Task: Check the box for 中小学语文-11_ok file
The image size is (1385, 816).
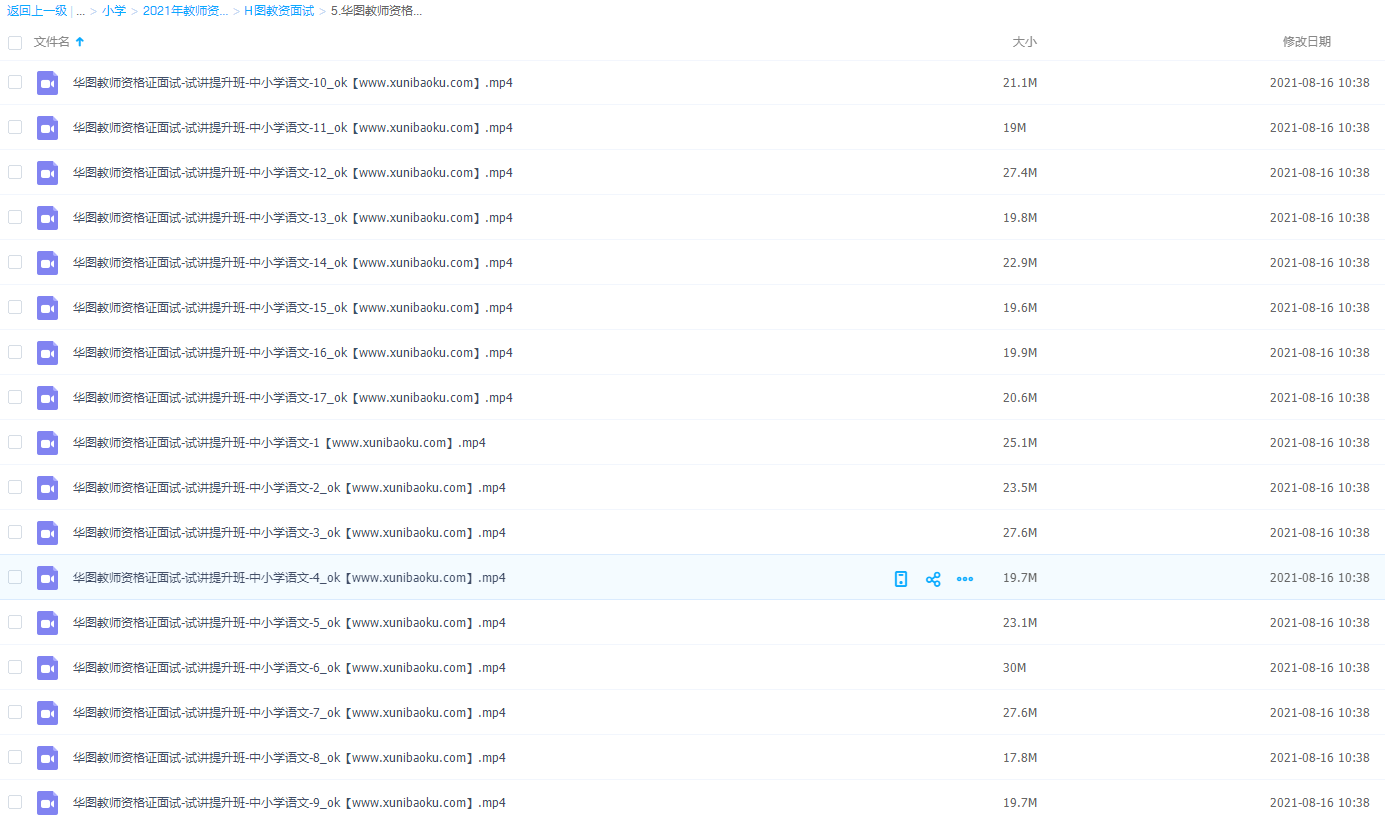Action: 15,127
